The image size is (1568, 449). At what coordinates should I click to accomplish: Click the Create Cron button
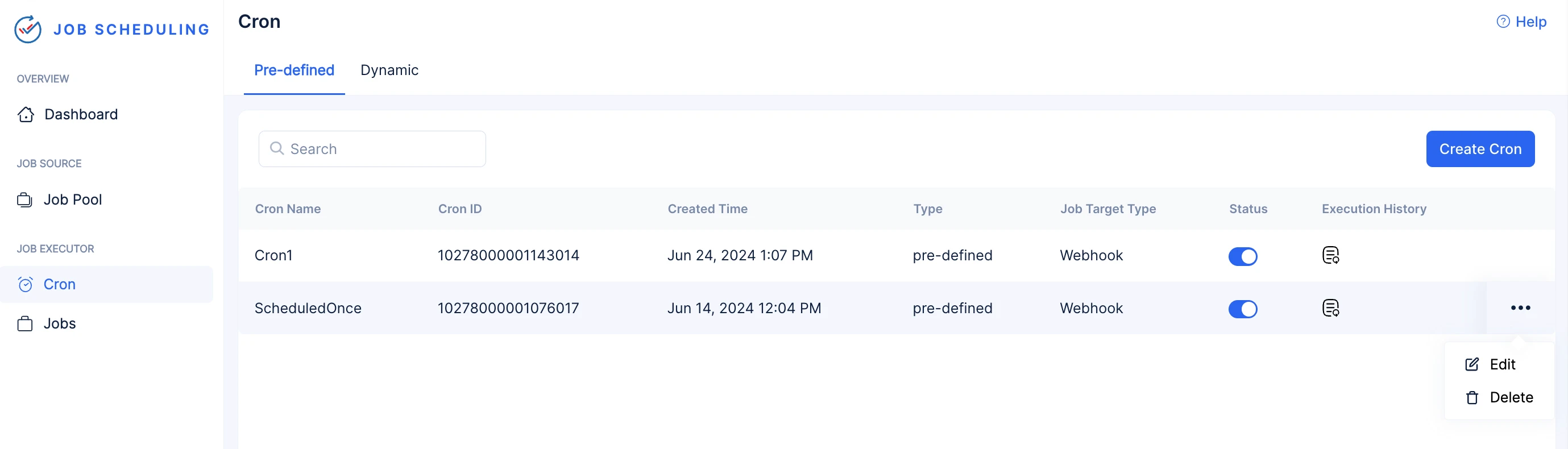pyautogui.click(x=1480, y=149)
